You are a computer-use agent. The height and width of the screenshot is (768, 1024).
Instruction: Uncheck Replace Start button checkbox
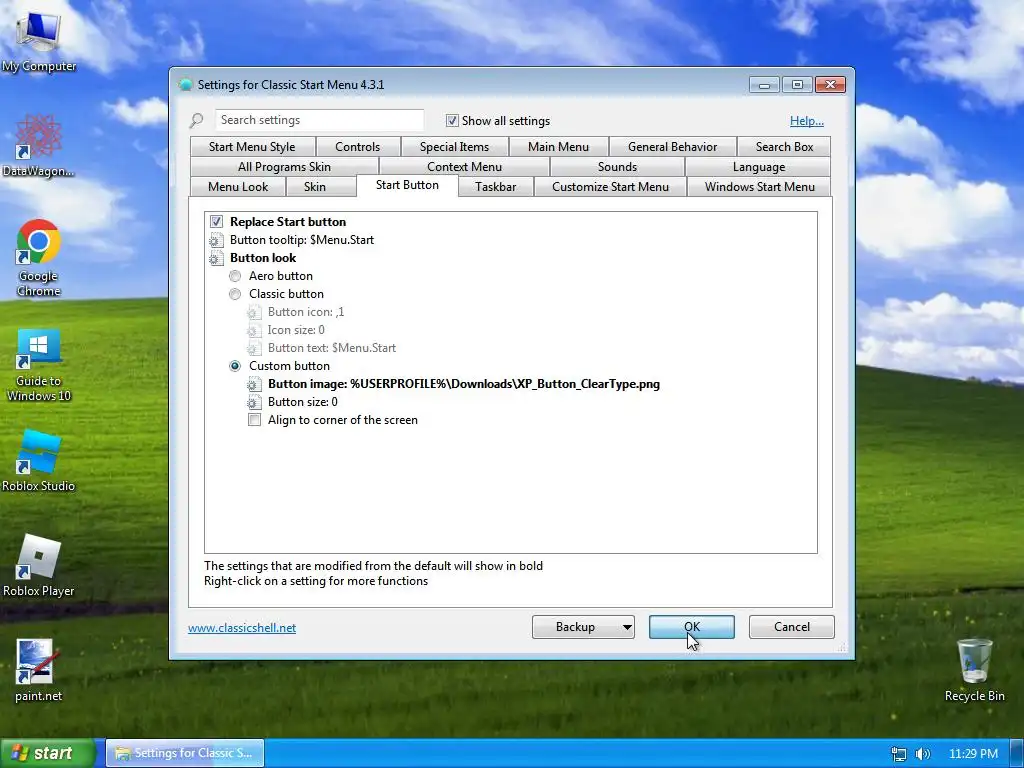coord(216,222)
